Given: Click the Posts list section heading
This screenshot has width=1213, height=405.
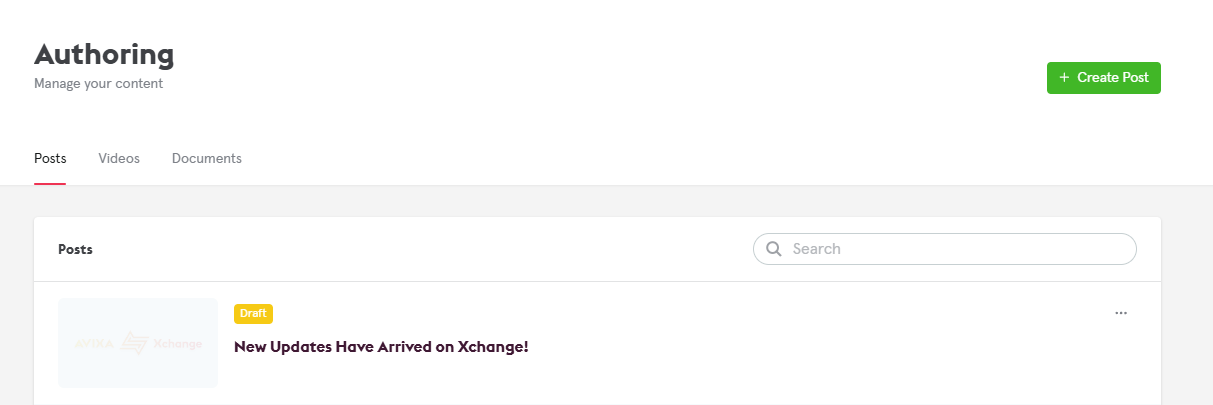Looking at the screenshot, I should pos(75,249).
